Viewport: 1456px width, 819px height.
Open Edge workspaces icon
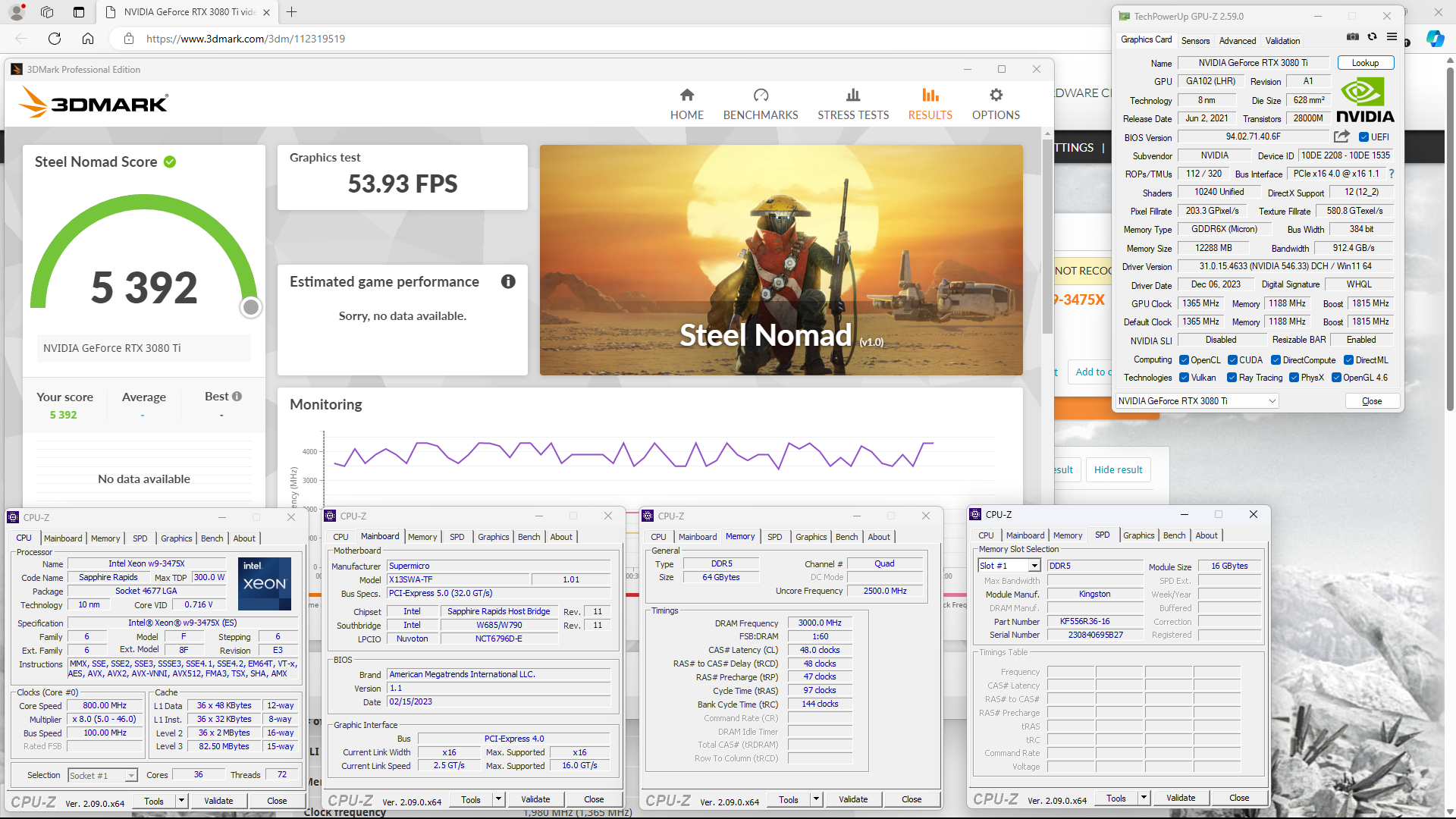pos(47,12)
